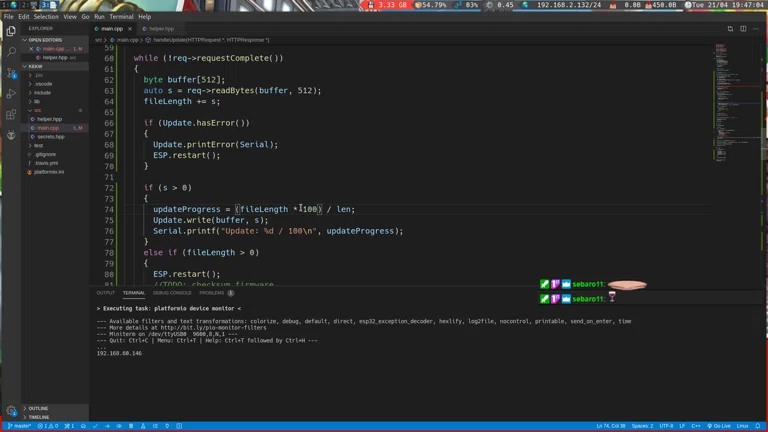The width and height of the screenshot is (768, 432).
Task: Click errors and warnings count in status bar
Action: pos(48,426)
